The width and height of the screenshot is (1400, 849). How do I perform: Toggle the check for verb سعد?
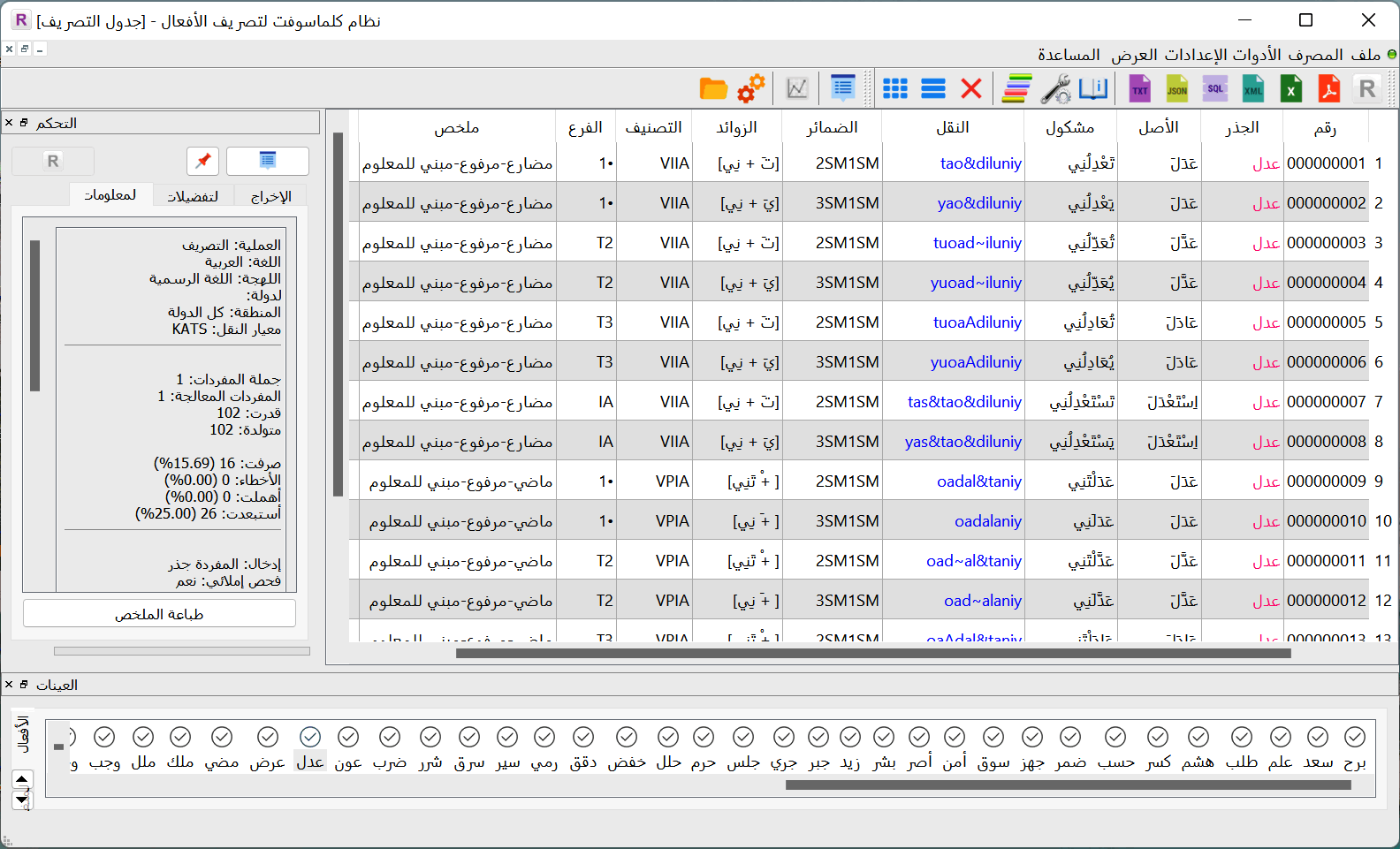pyautogui.click(x=1318, y=737)
